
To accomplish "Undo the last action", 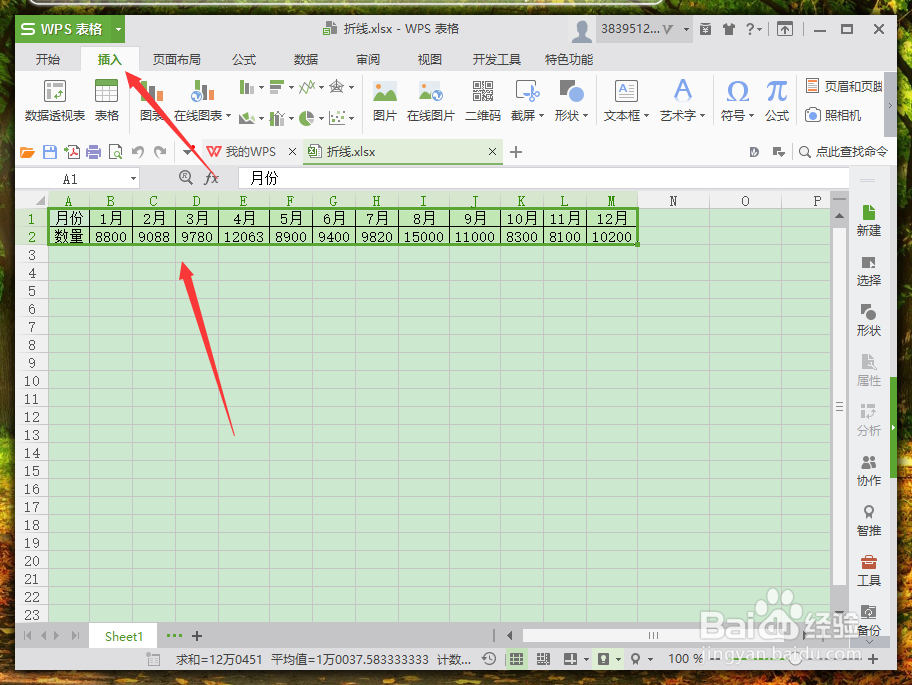I will click(x=138, y=152).
